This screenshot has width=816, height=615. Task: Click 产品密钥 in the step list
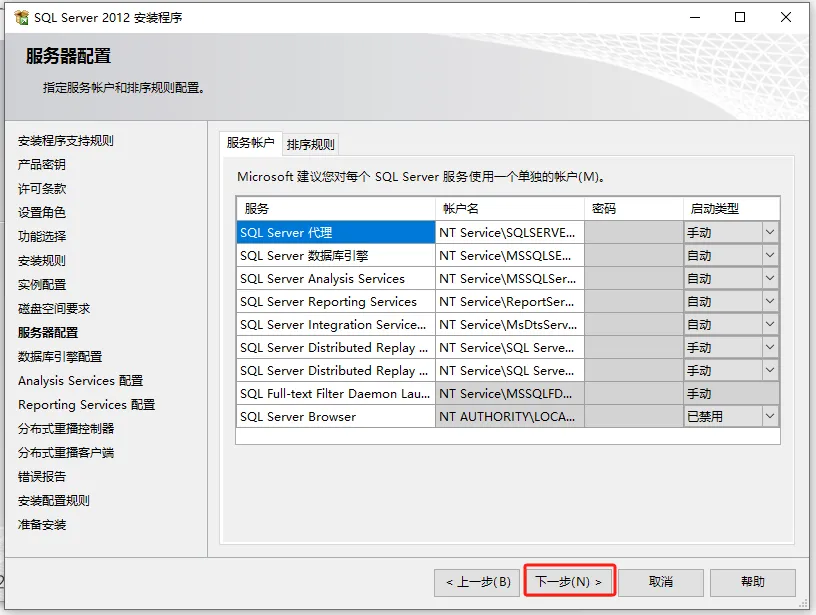[x=42, y=164]
